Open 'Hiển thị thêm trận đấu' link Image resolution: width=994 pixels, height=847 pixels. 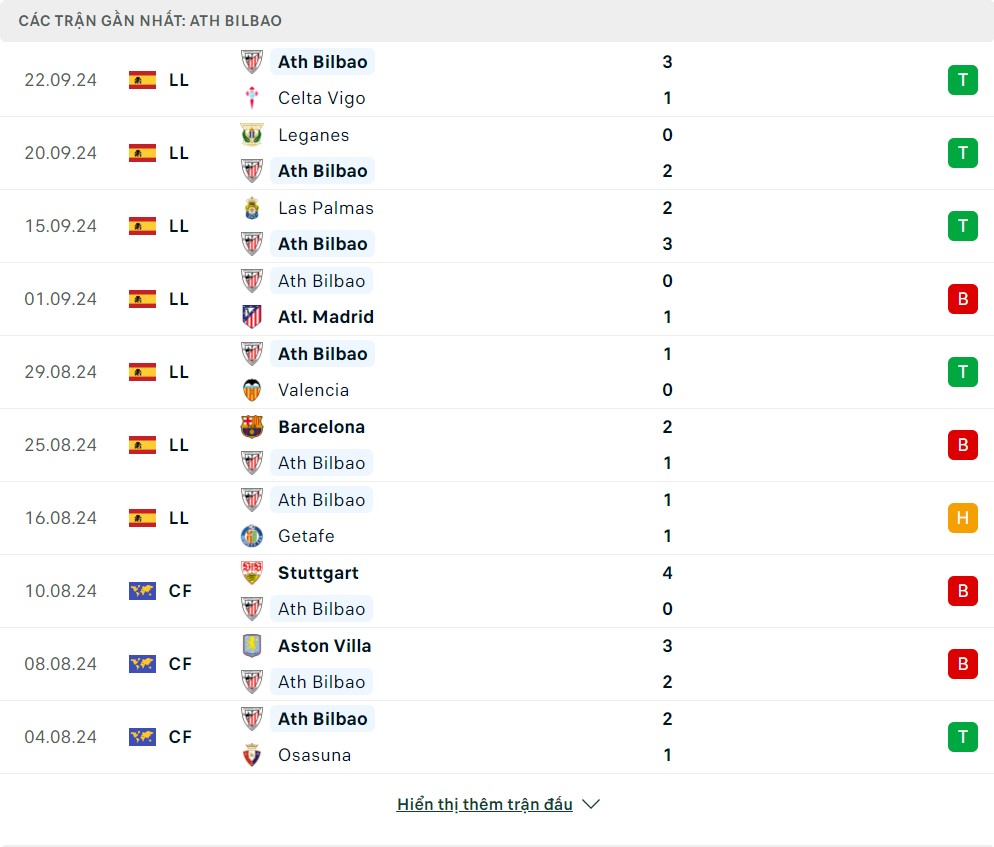pos(484,804)
